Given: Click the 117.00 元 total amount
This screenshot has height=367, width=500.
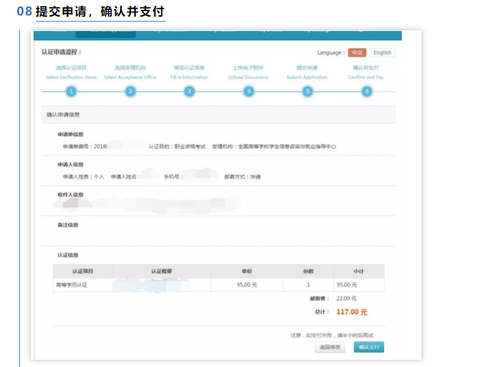Looking at the screenshot, I should coord(352,312).
